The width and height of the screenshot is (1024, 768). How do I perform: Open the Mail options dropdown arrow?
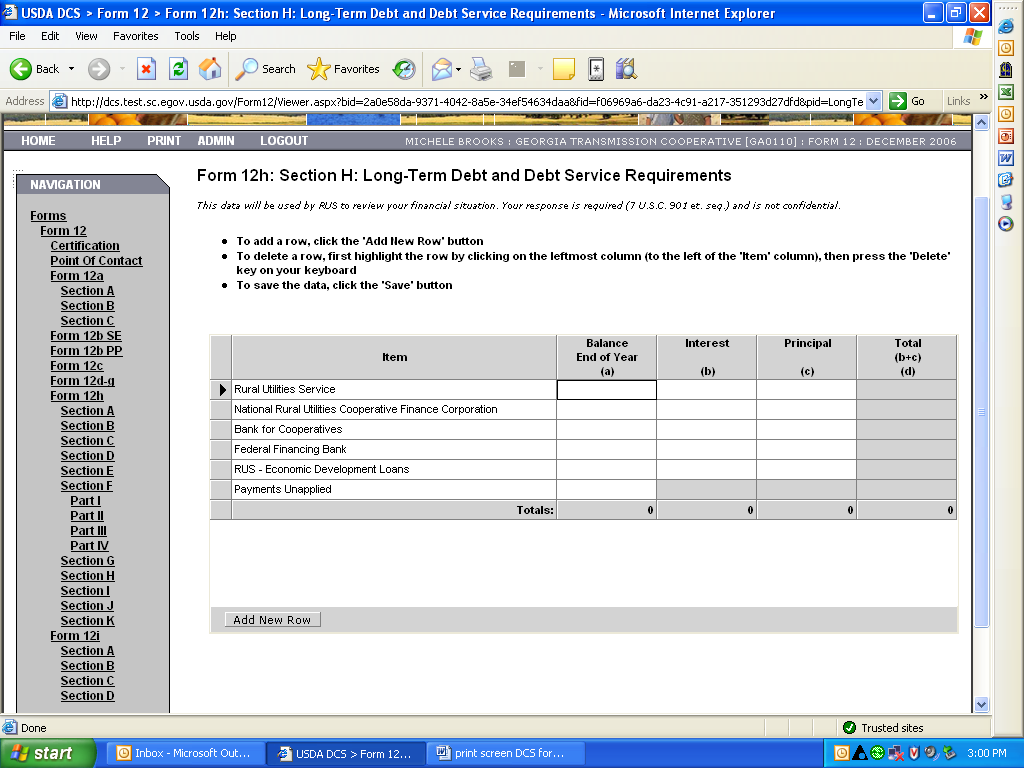point(458,69)
